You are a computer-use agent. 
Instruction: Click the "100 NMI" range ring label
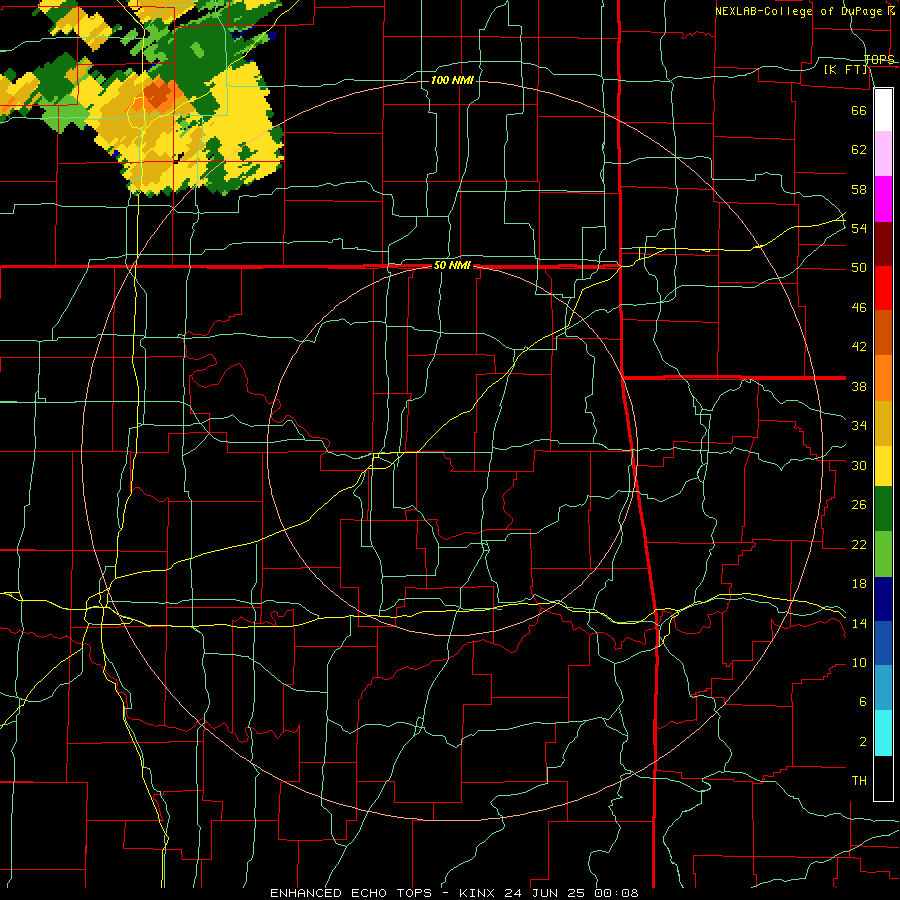(452, 80)
